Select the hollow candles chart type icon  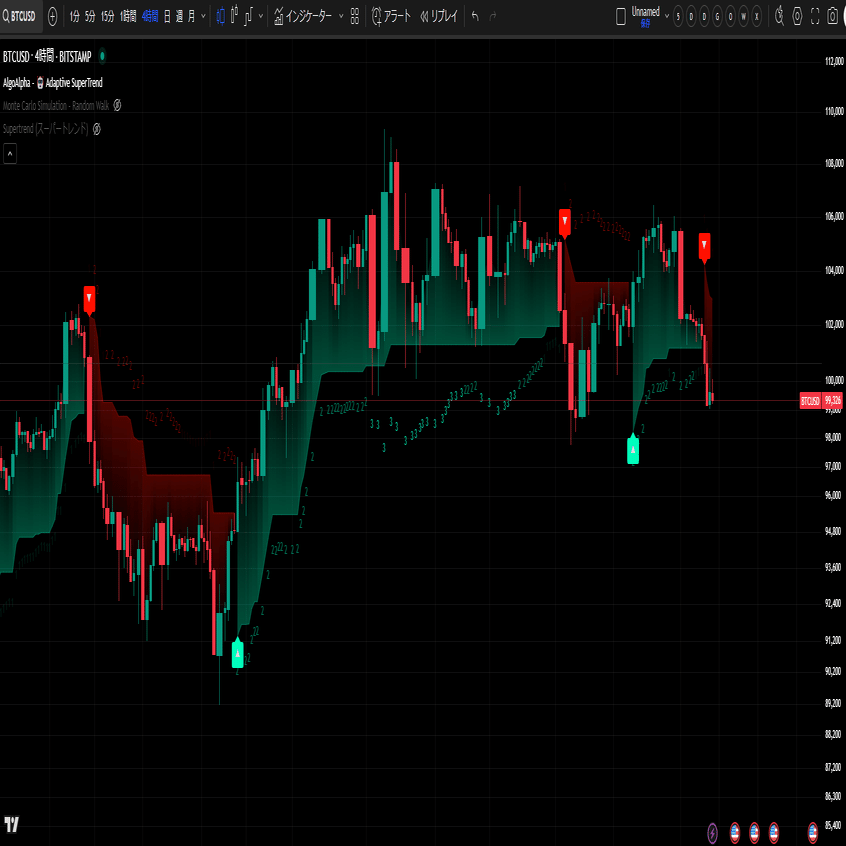234,16
